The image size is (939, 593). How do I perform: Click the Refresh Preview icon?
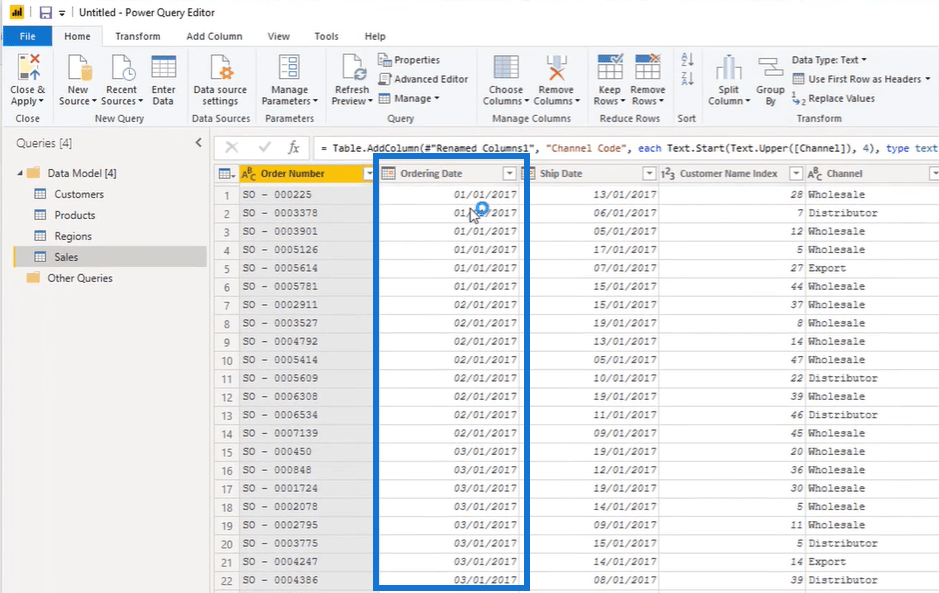[x=352, y=68]
